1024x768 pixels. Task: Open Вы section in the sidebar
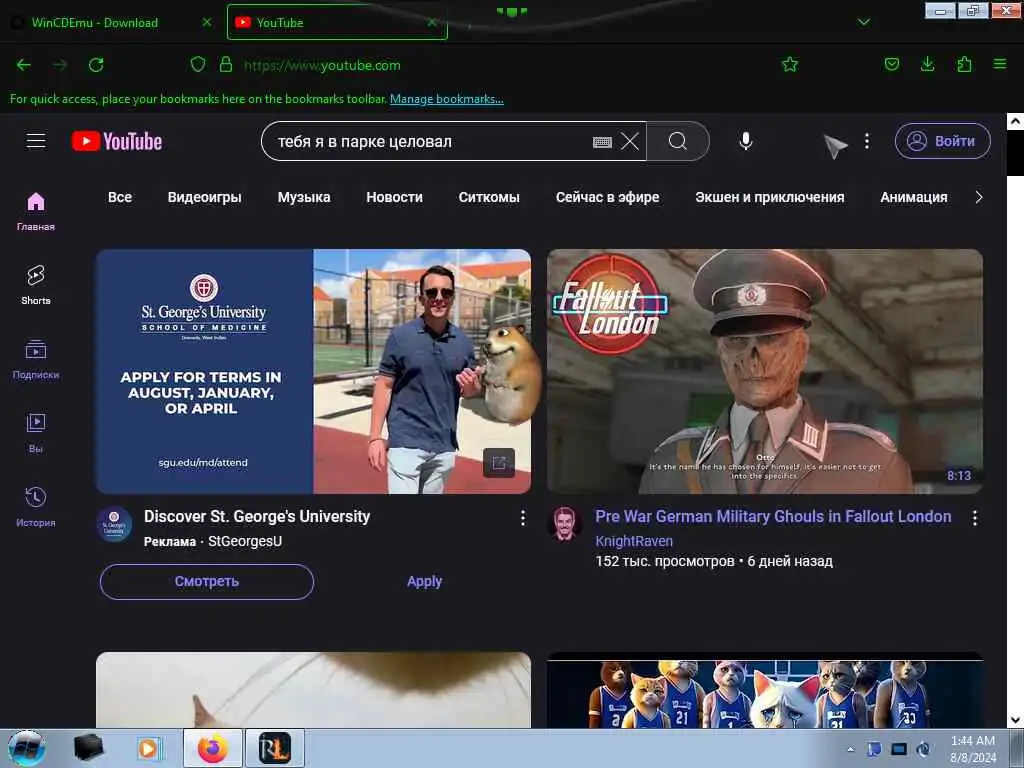click(x=36, y=433)
